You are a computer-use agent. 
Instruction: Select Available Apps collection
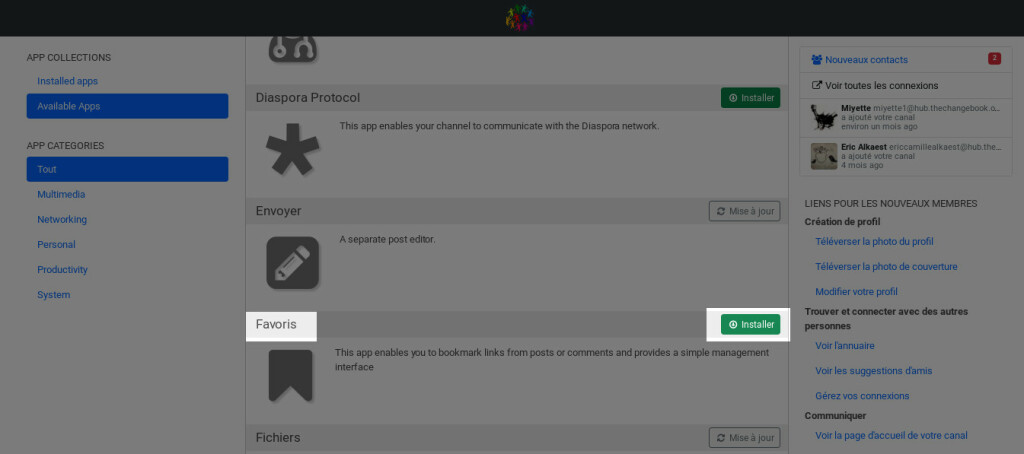[x=127, y=106]
